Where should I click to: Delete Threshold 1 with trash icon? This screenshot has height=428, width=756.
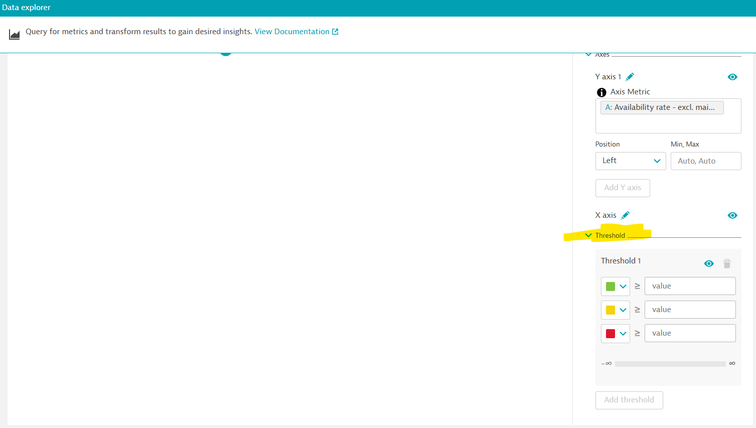[727, 264]
